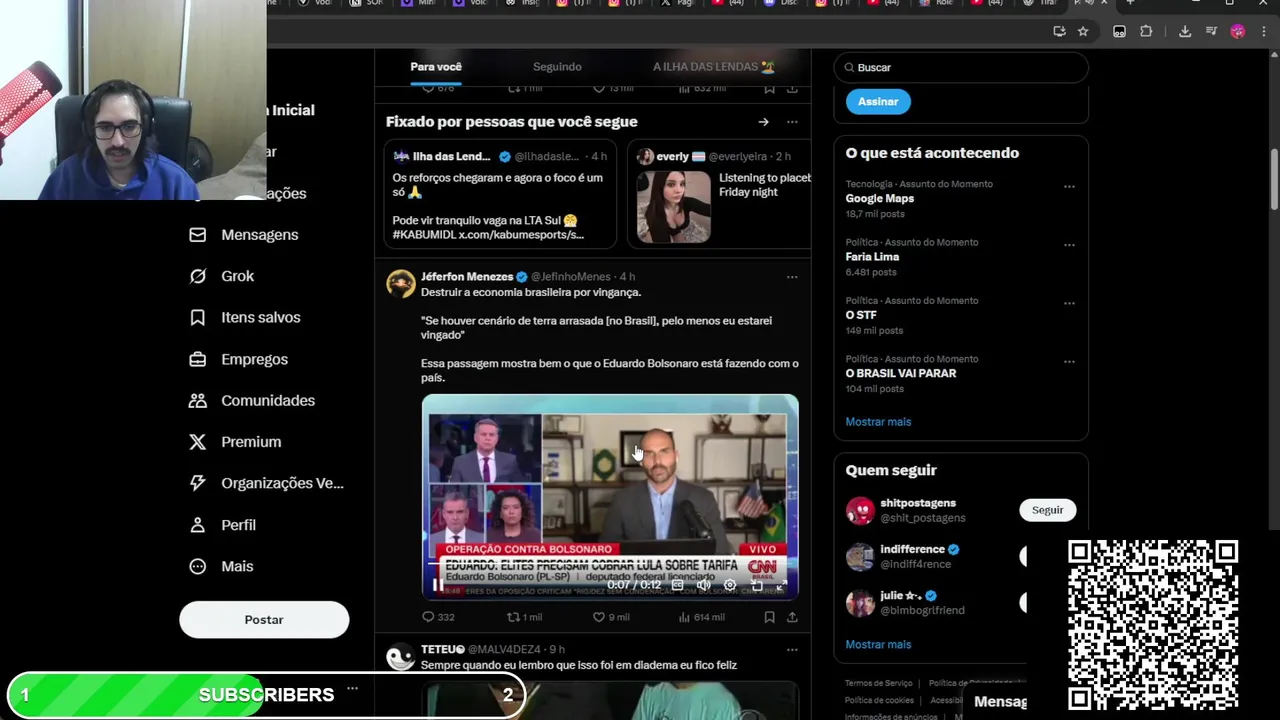Enter video fullscreen mode

pos(781,585)
